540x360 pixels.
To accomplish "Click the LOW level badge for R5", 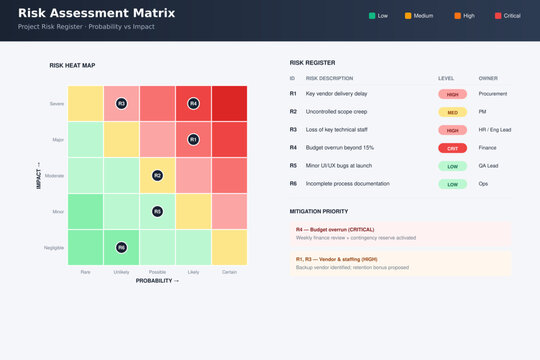I will click(x=453, y=166).
